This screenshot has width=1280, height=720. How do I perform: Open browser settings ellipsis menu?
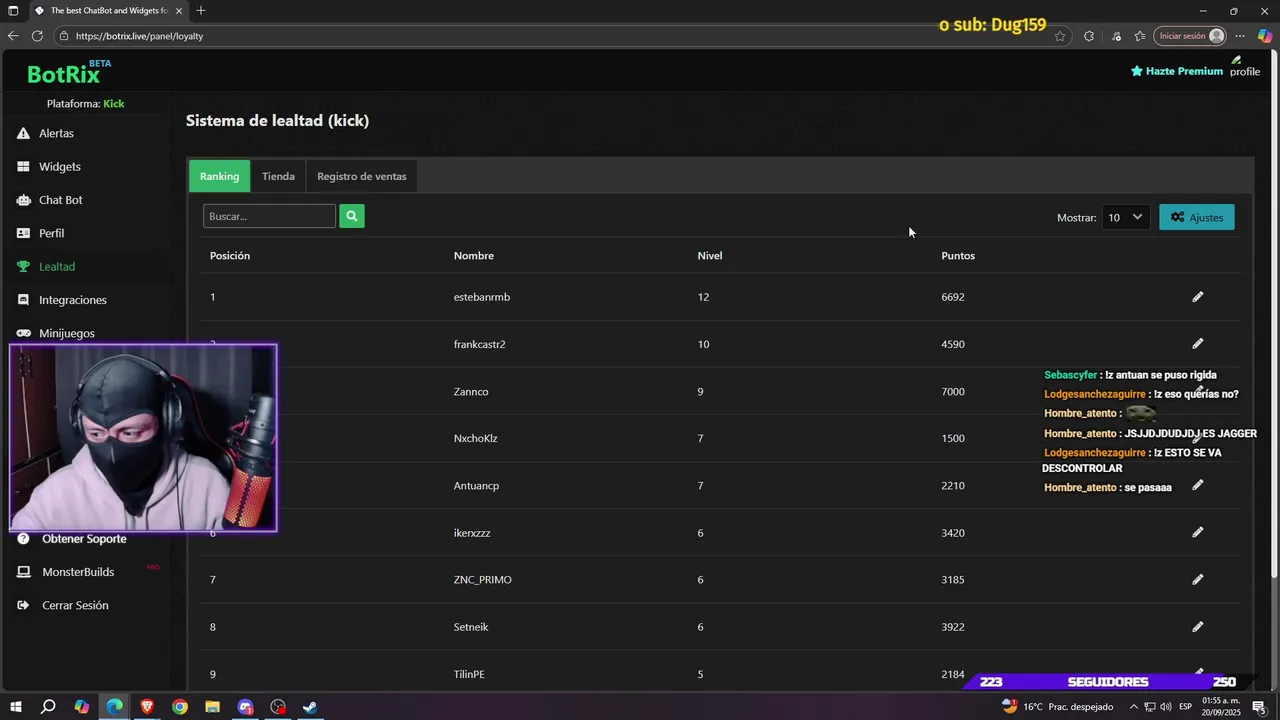click(1240, 36)
